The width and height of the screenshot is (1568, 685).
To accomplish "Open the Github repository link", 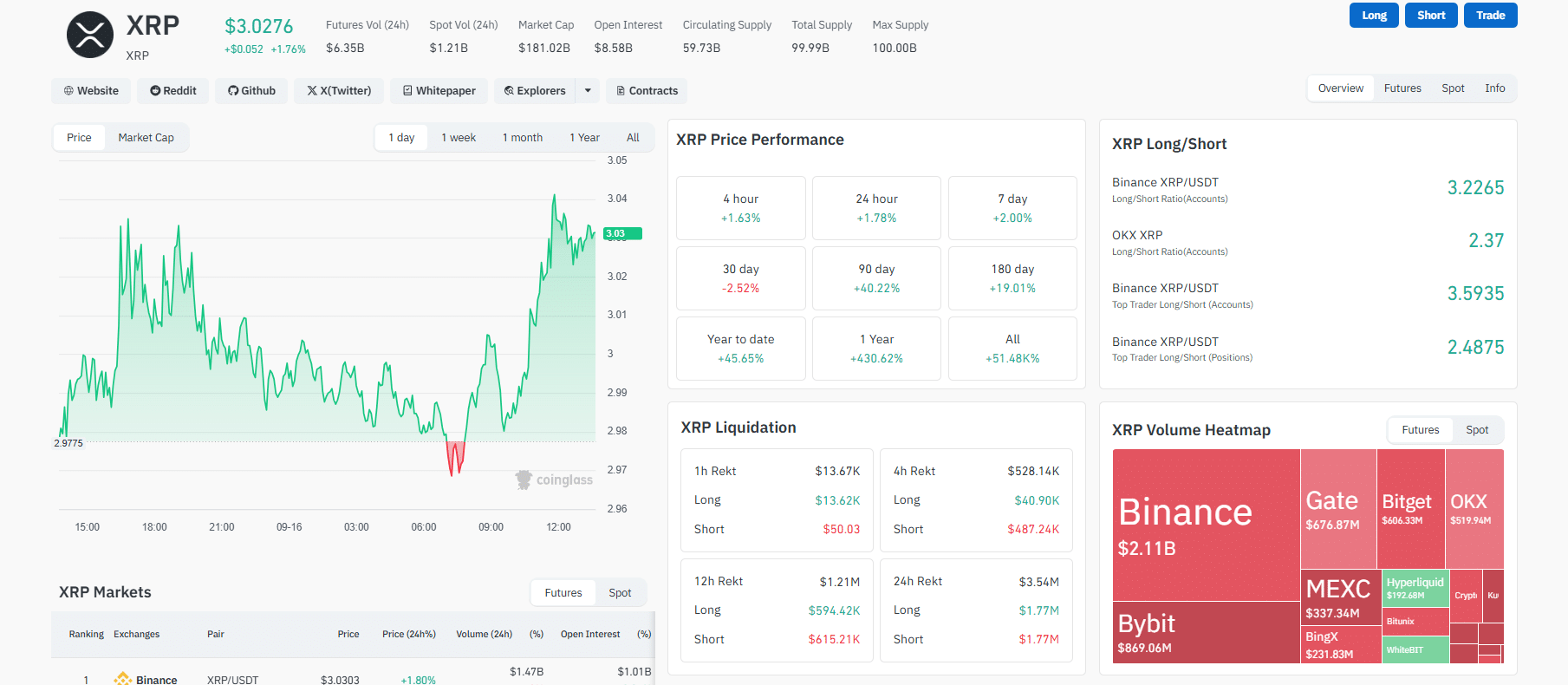I will [x=251, y=90].
